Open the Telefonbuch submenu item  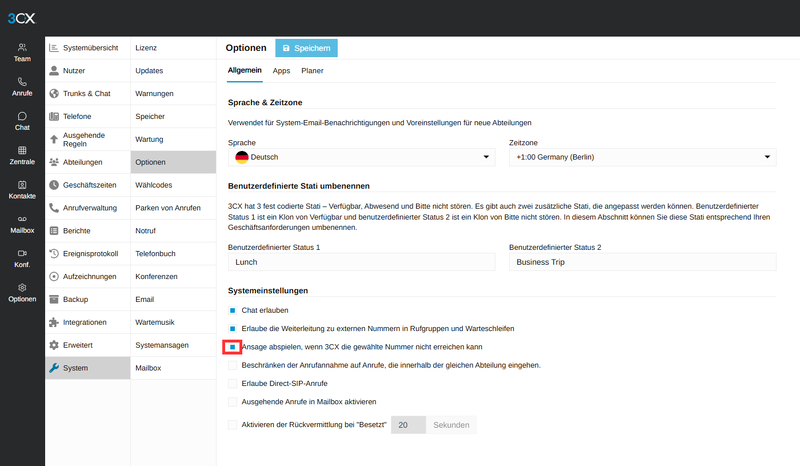tap(173, 254)
